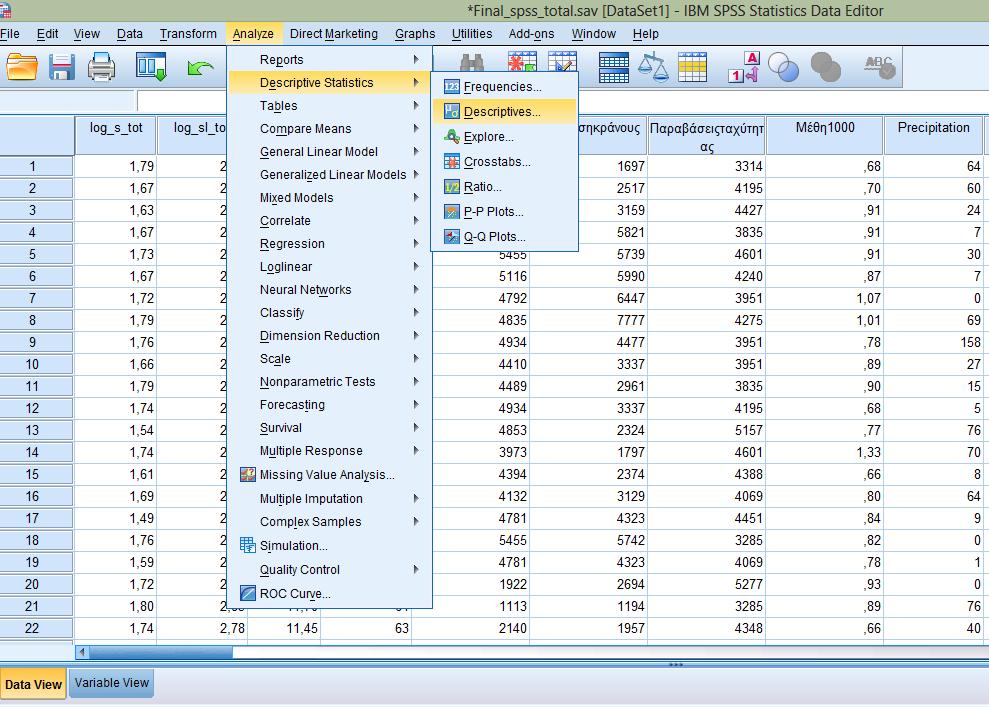The image size is (989, 707).
Task: Click the Missing Value Analysis entry
Action: 330,474
